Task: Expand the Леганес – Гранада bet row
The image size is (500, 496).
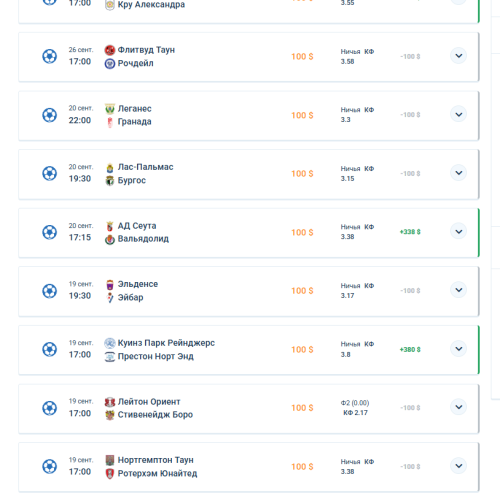Action: (459, 114)
